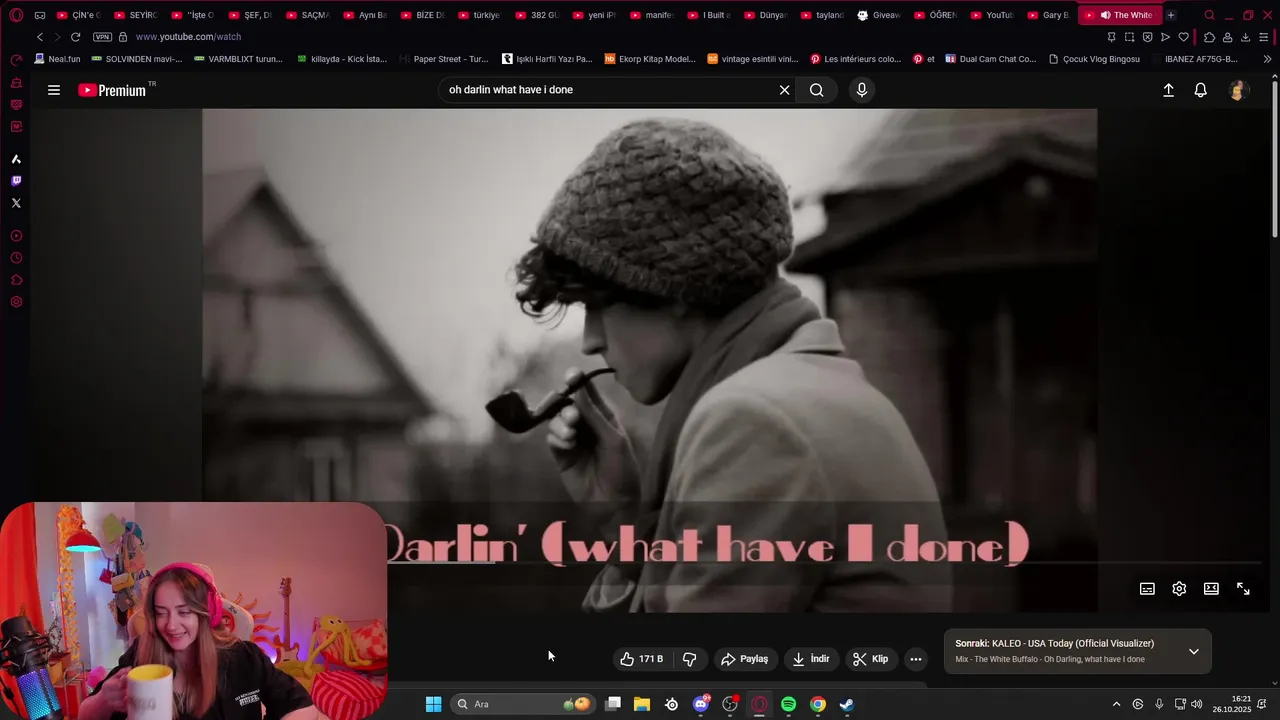
Task: Show hidden system tray icons
Action: (x=1116, y=704)
